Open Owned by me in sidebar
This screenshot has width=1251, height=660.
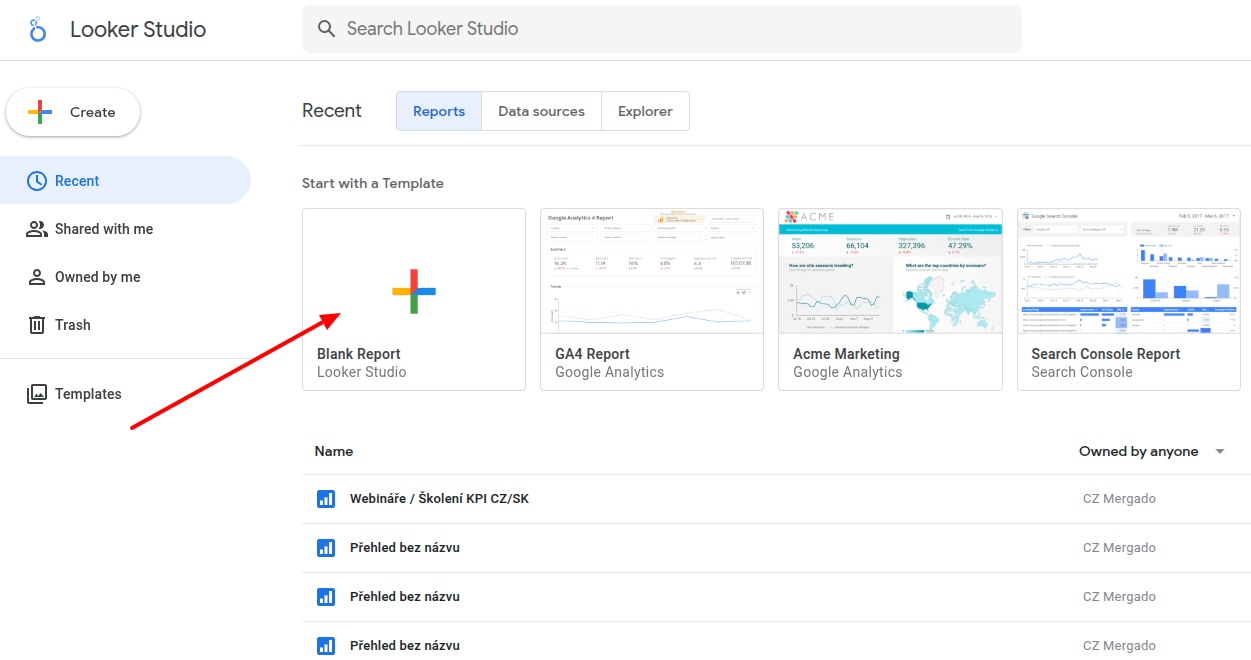[125, 277]
